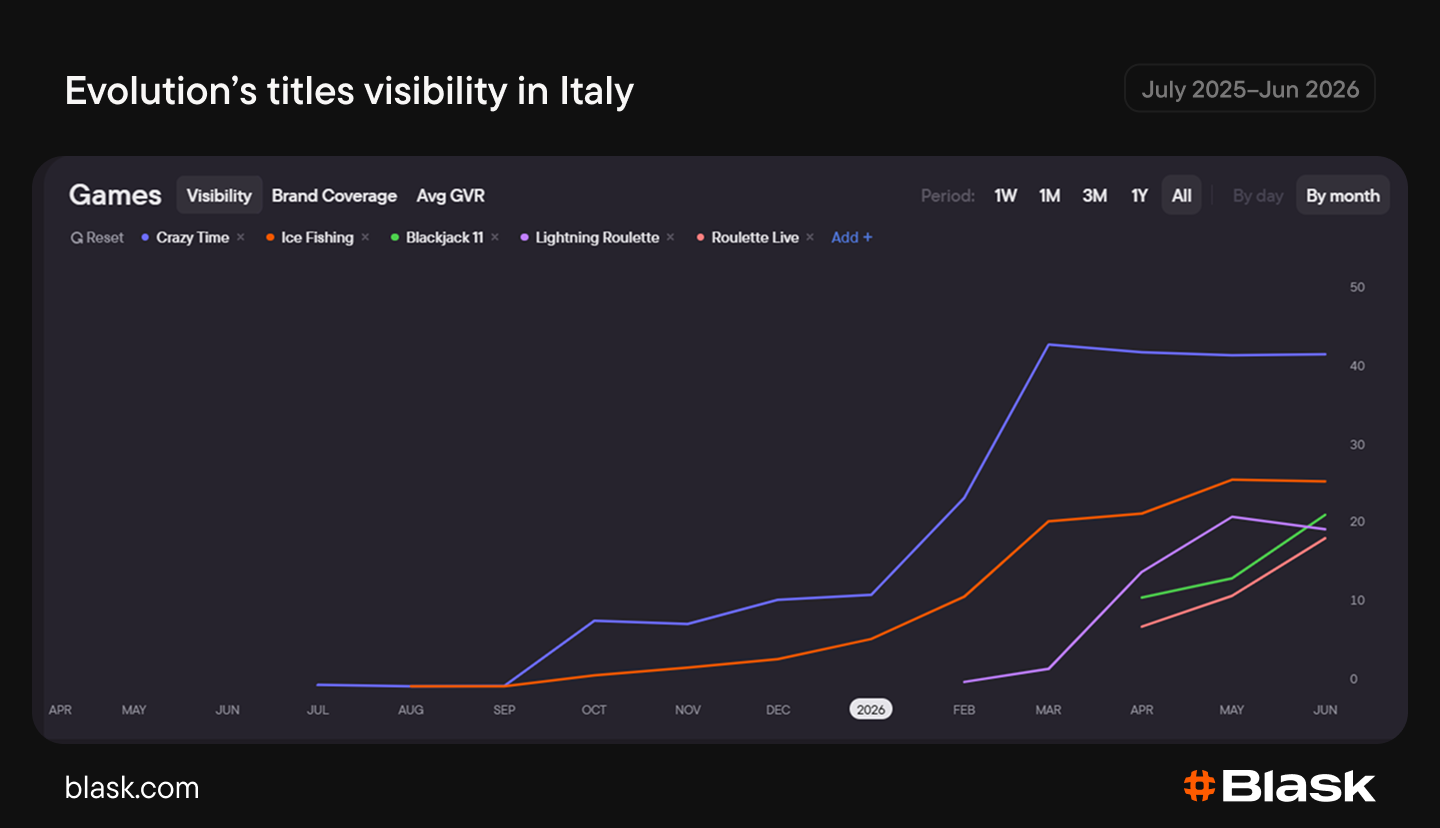Click the Period: label
This screenshot has width=1440, height=828.
coord(948,196)
